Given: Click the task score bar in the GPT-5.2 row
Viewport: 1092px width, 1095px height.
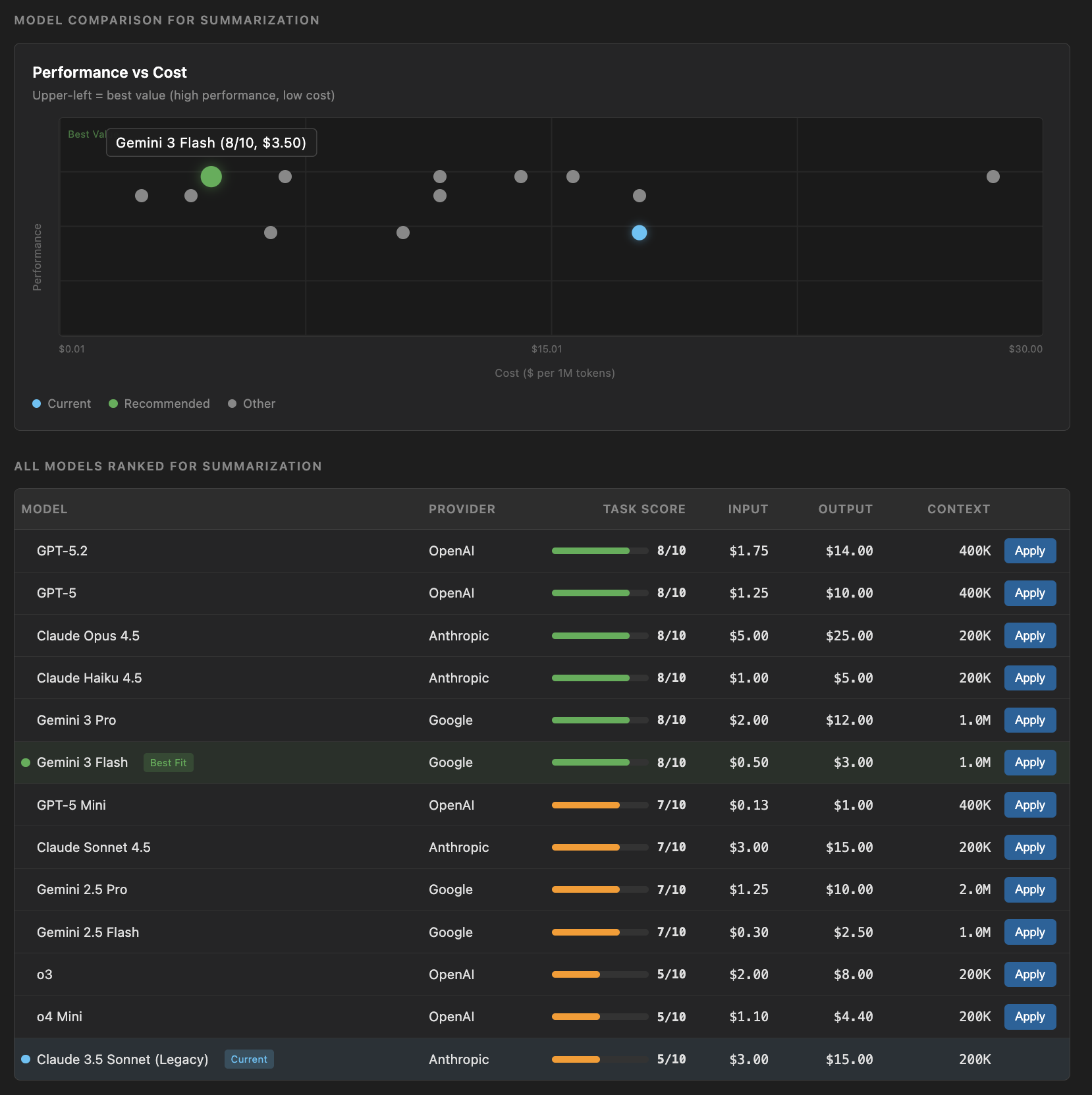Looking at the screenshot, I should coord(600,551).
